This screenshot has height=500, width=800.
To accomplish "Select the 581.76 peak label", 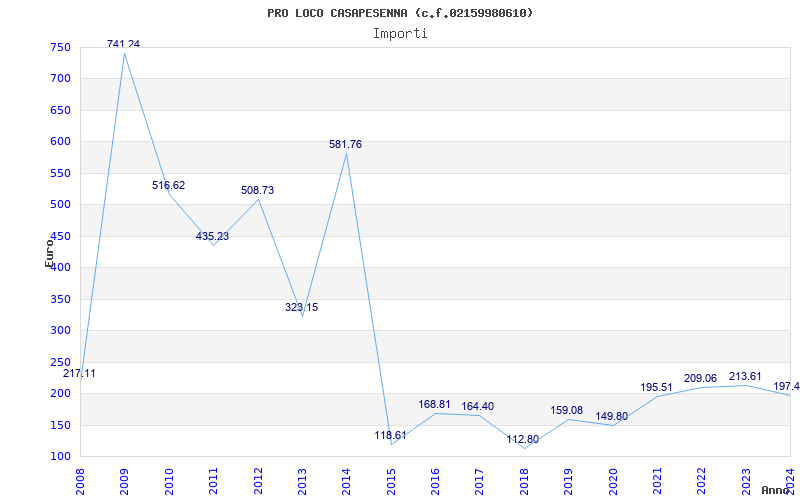I will click(345, 144).
